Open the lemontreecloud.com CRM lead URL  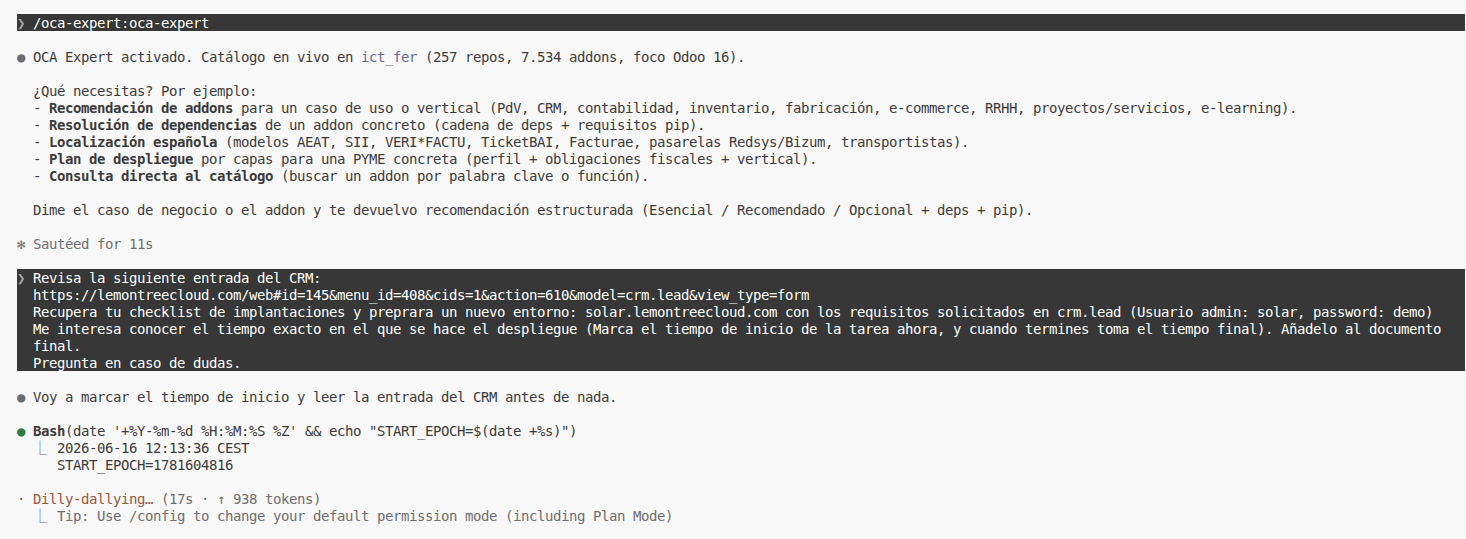point(421,295)
